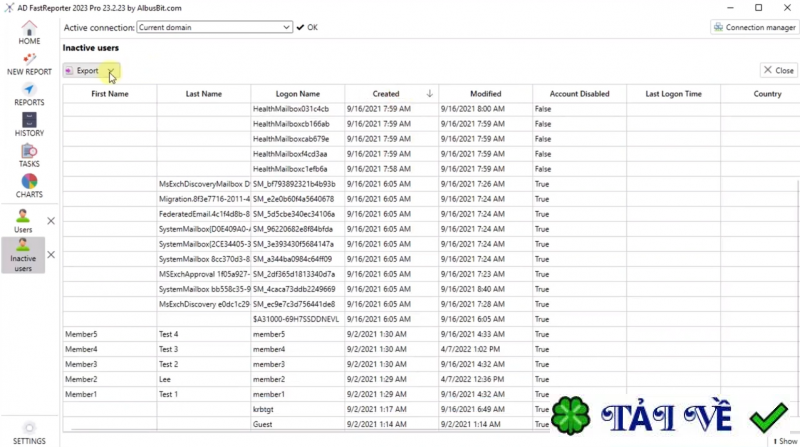The width and height of the screenshot is (800, 447).
Task: Select the SM_4caca73ddb2249669 logon name
Action: click(297, 289)
